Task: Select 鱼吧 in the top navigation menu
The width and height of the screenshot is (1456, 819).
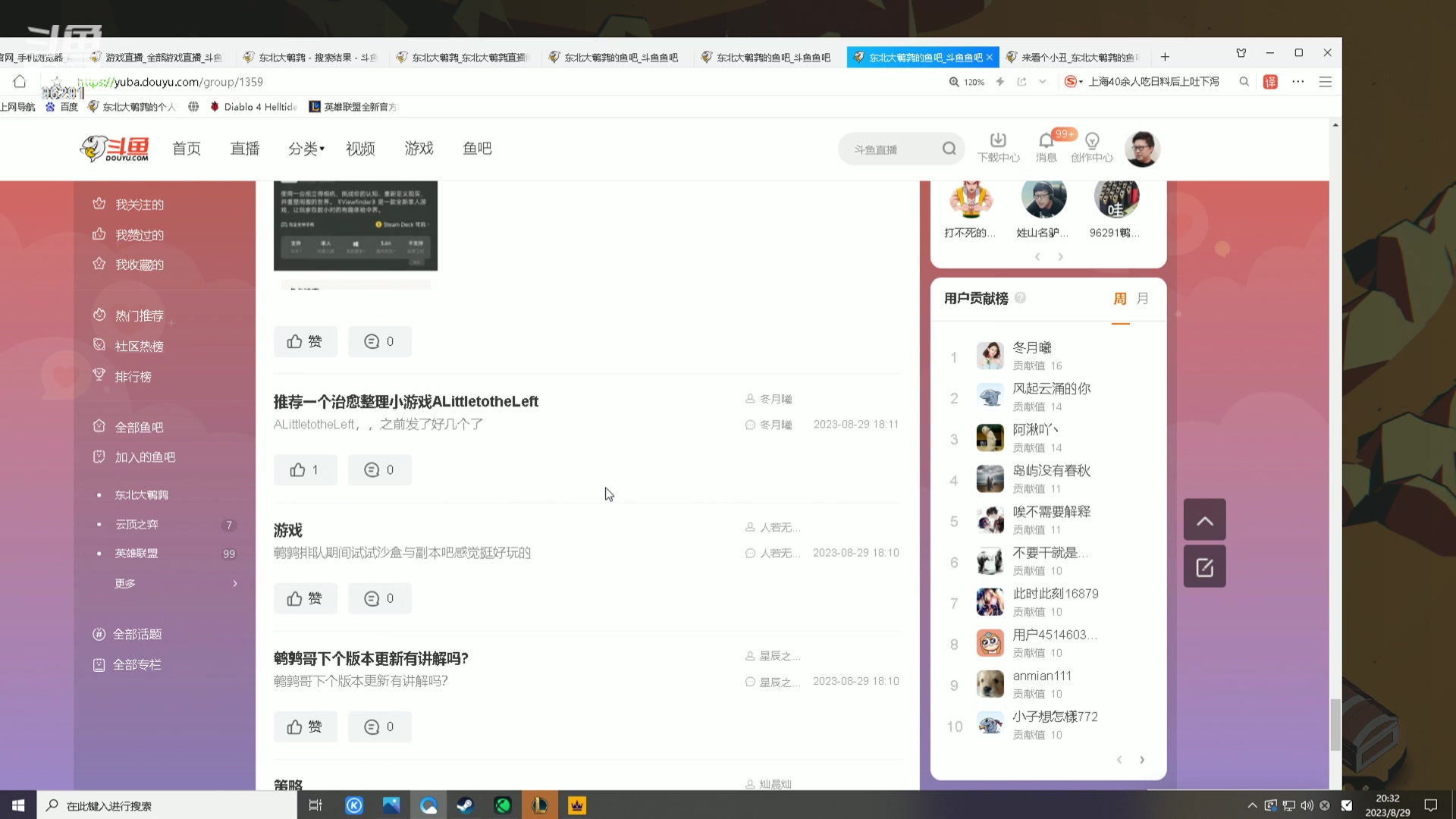Action: [477, 148]
